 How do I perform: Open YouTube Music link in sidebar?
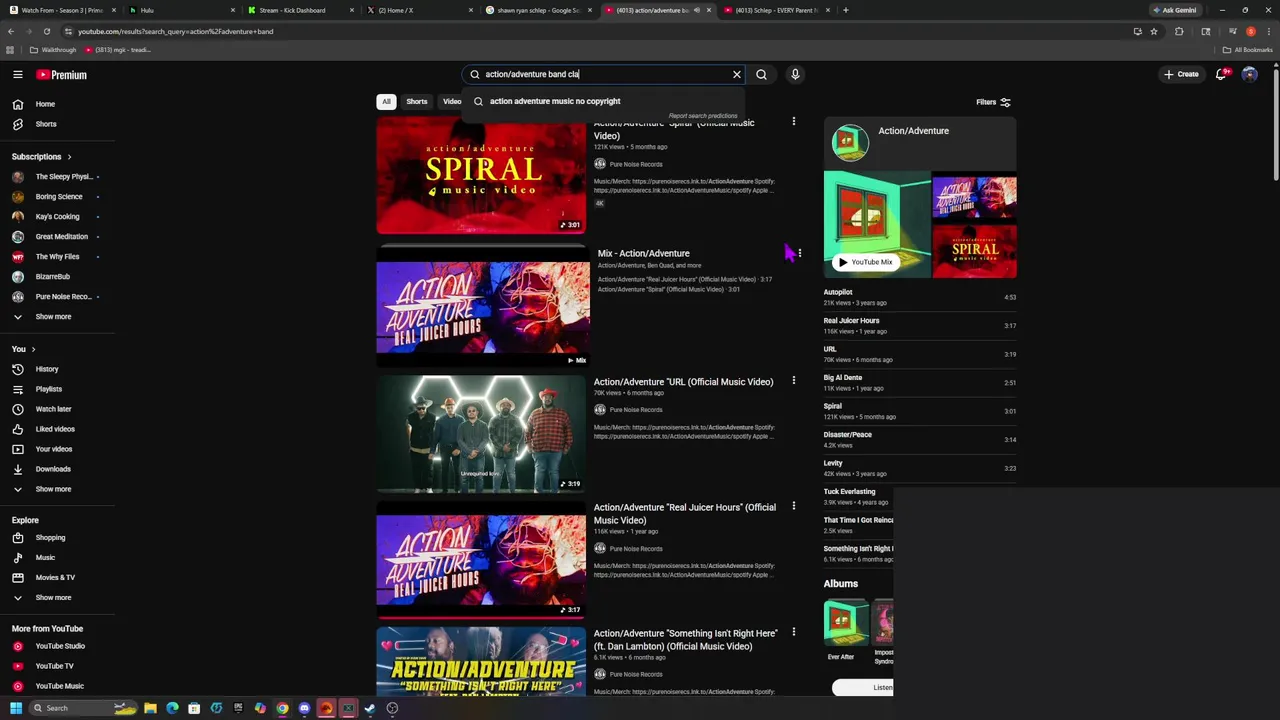click(x=58, y=686)
